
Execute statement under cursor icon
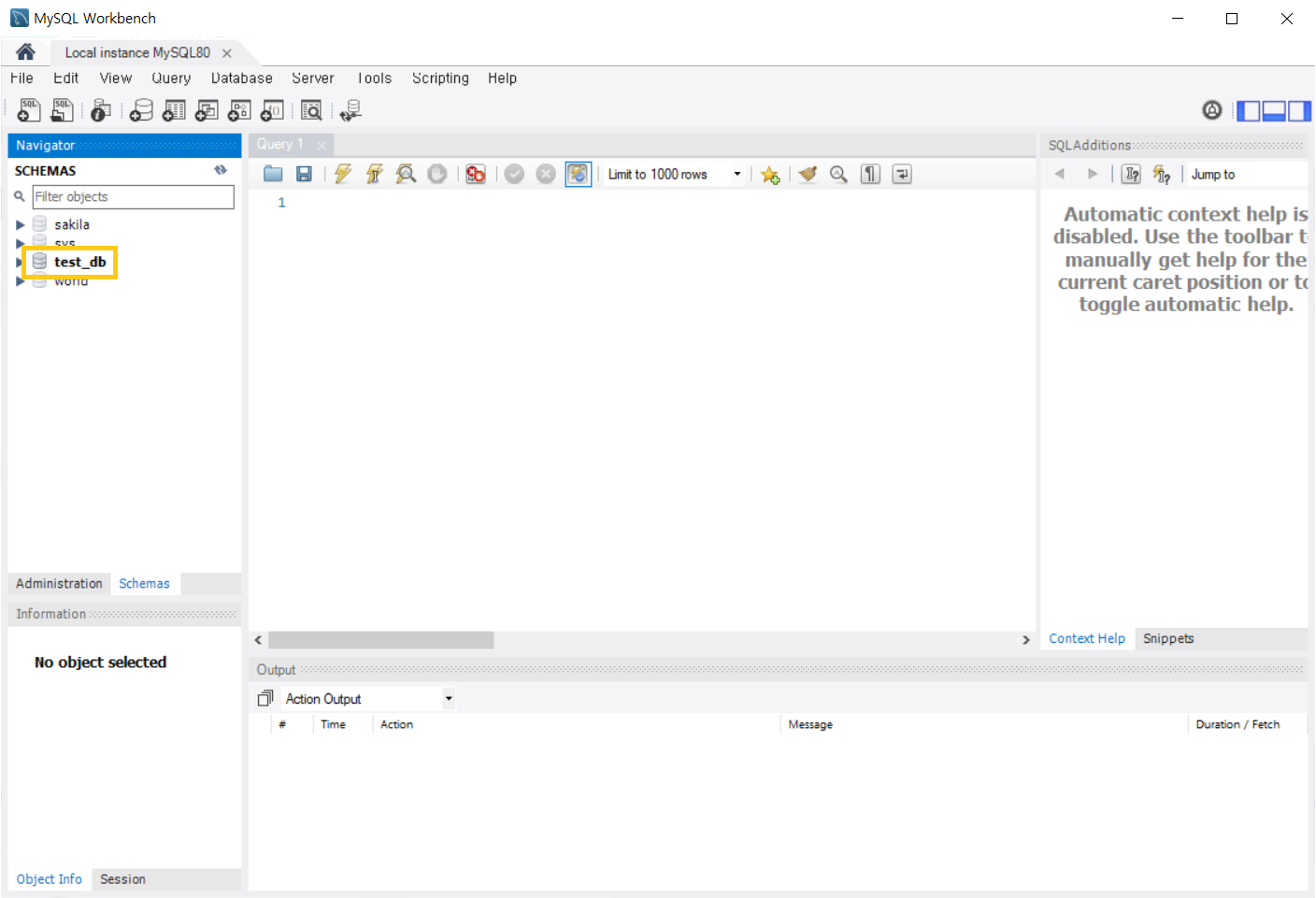click(375, 174)
